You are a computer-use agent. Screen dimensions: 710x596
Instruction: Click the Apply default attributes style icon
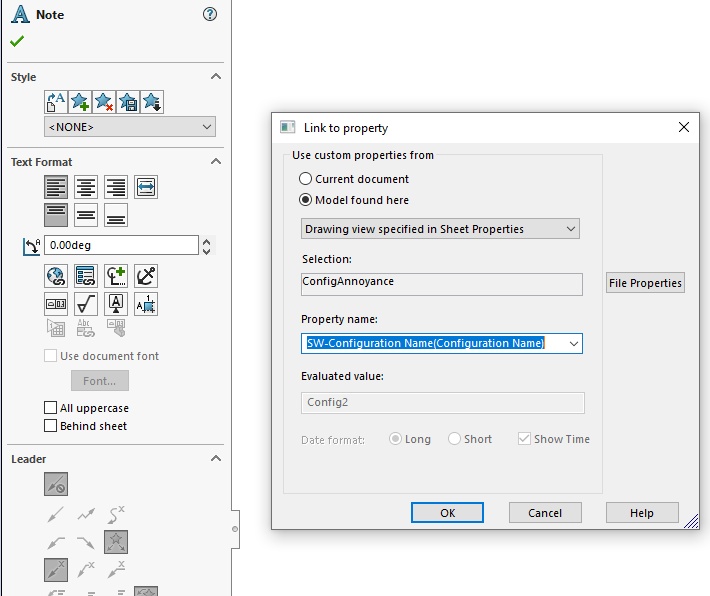click(56, 102)
